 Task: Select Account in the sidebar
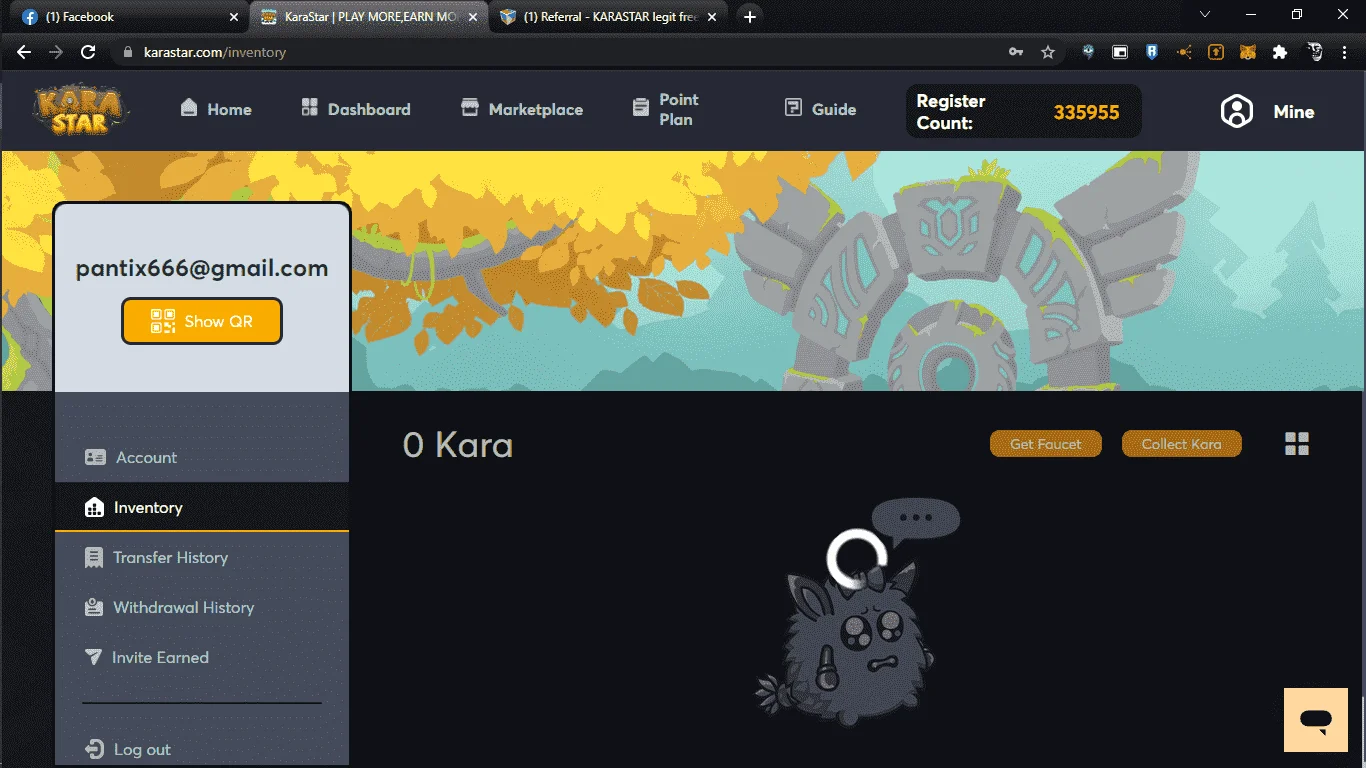point(202,457)
